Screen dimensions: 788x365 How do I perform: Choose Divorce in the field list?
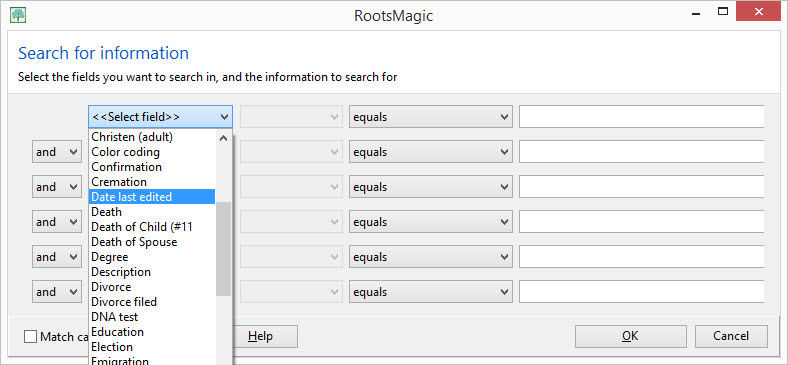[152, 287]
